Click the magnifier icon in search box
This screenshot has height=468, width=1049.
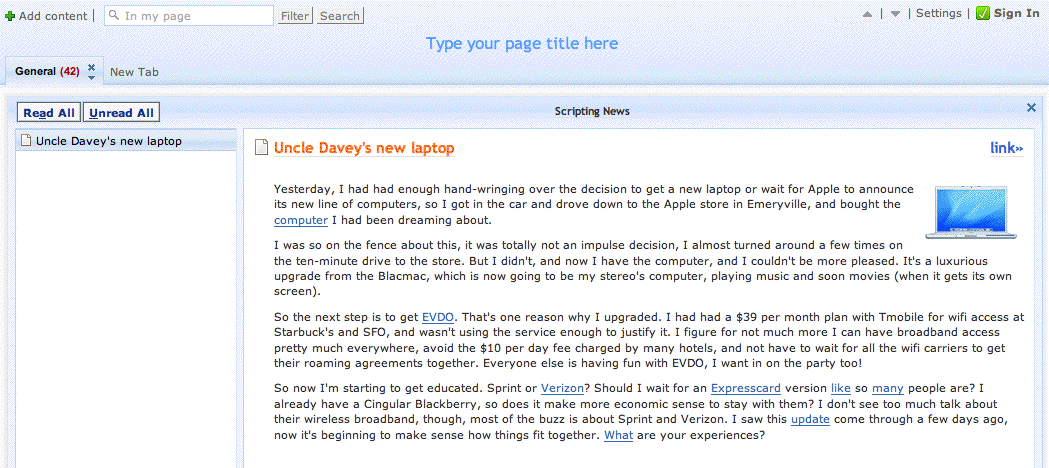click(x=115, y=16)
